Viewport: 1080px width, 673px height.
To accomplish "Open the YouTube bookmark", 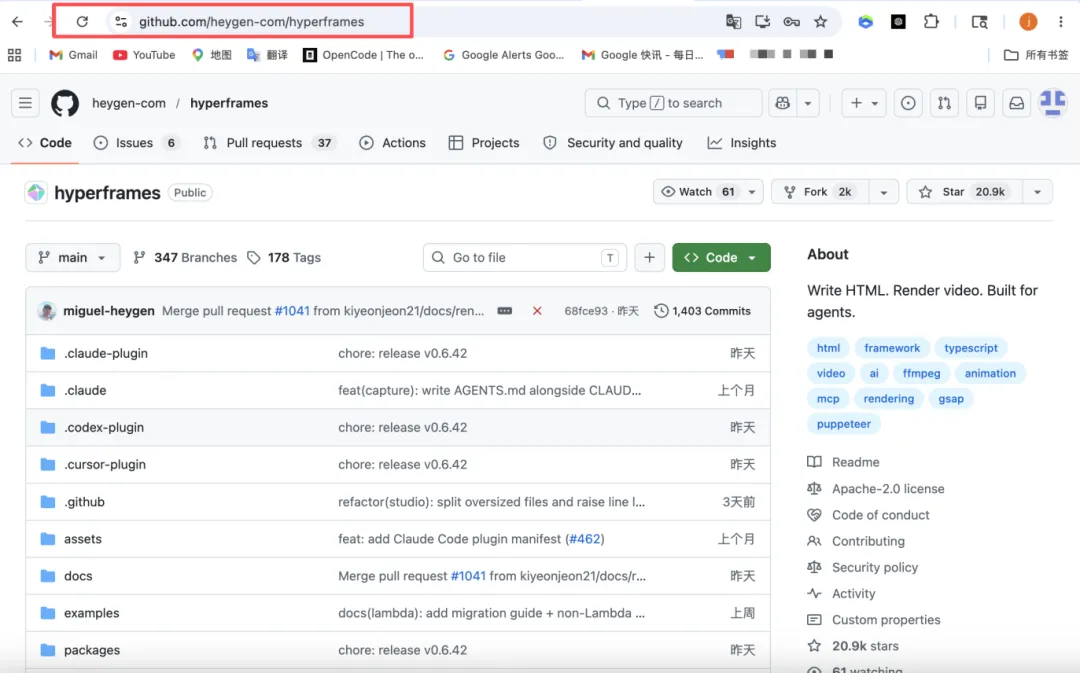I will [x=144, y=55].
